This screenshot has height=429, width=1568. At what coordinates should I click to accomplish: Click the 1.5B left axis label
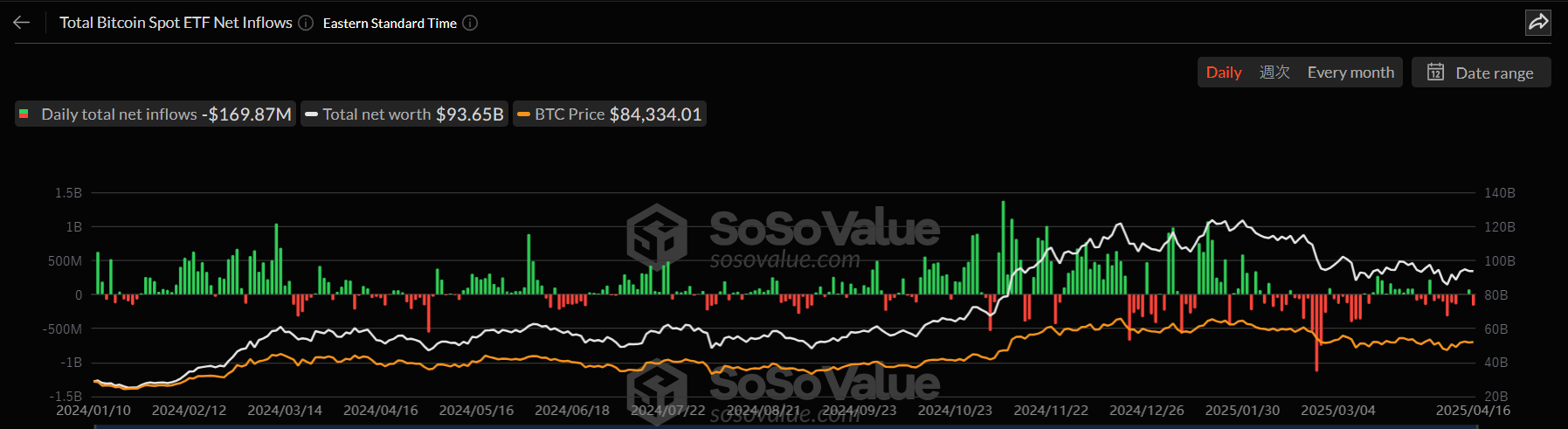[68, 193]
